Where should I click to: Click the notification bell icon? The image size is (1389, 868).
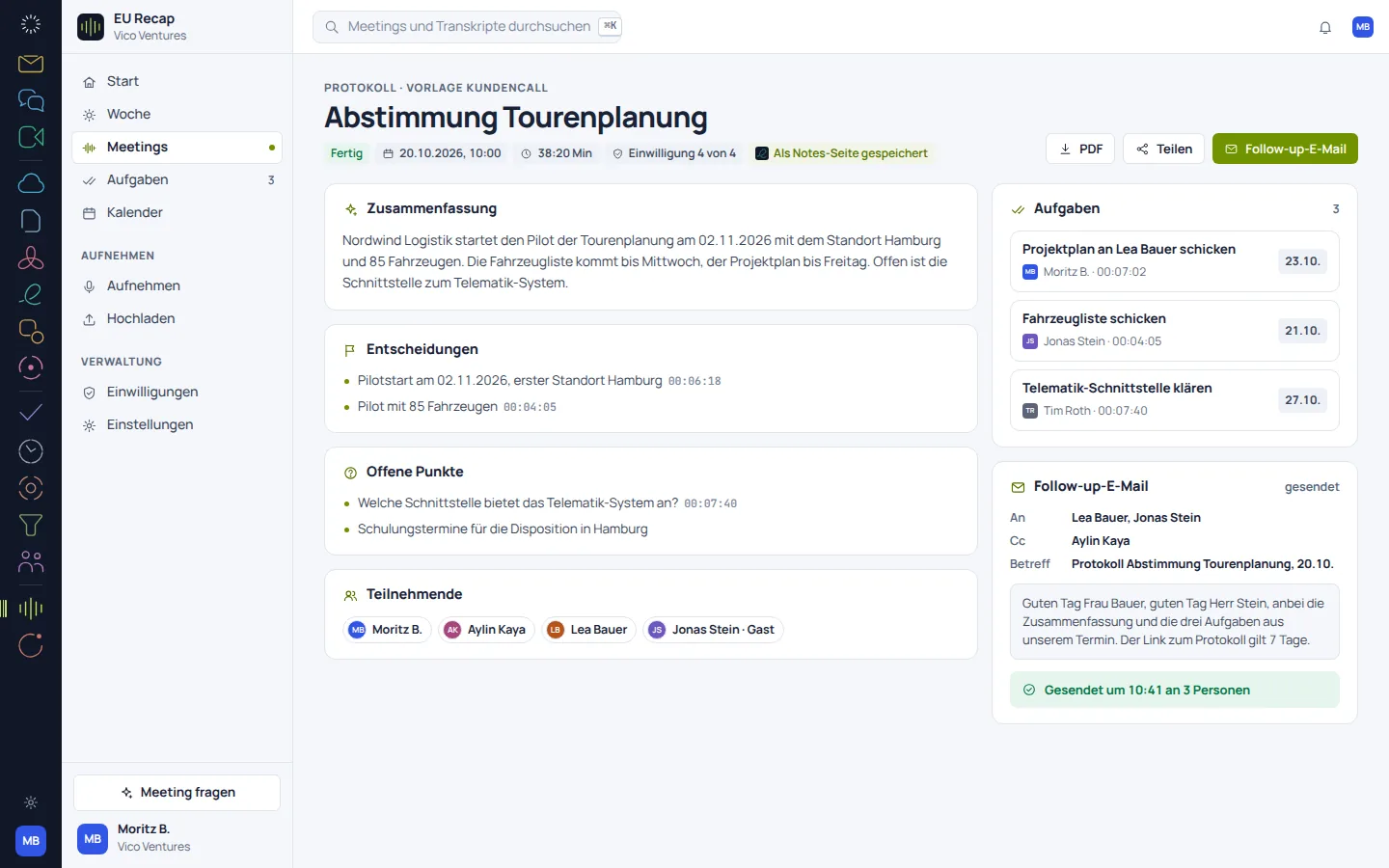coord(1325,27)
